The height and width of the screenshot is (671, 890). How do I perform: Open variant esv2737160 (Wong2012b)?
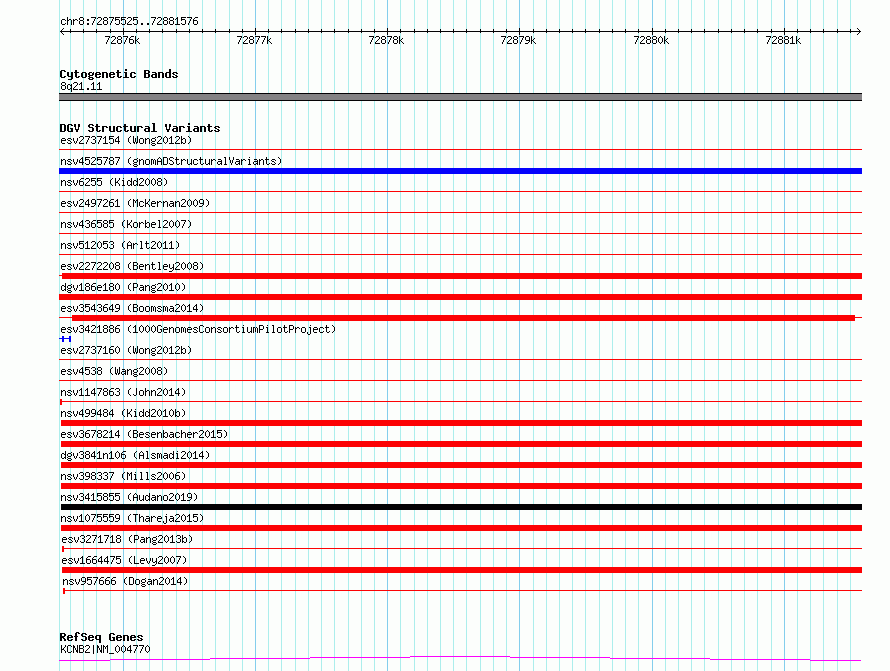pos(126,350)
